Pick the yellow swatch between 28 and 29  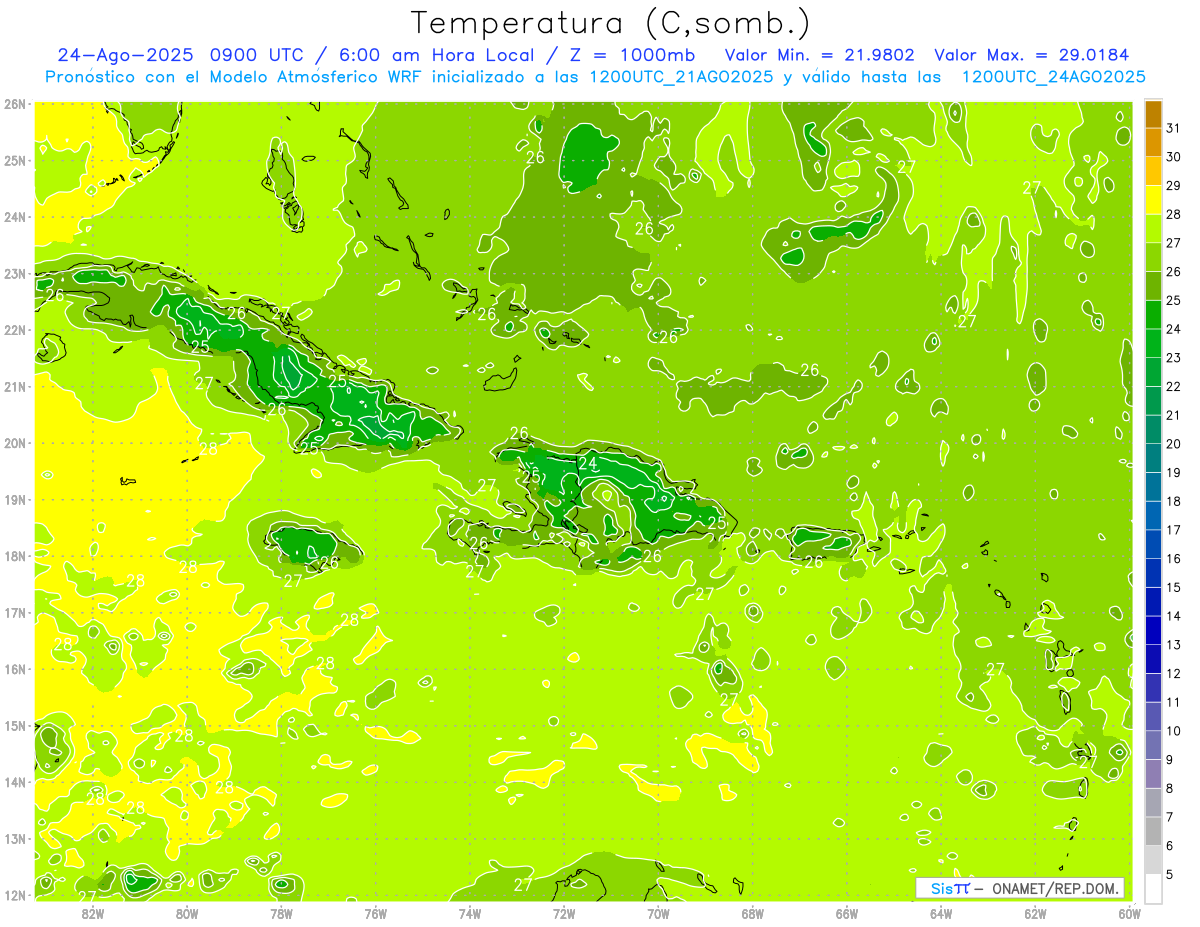click(x=1153, y=200)
